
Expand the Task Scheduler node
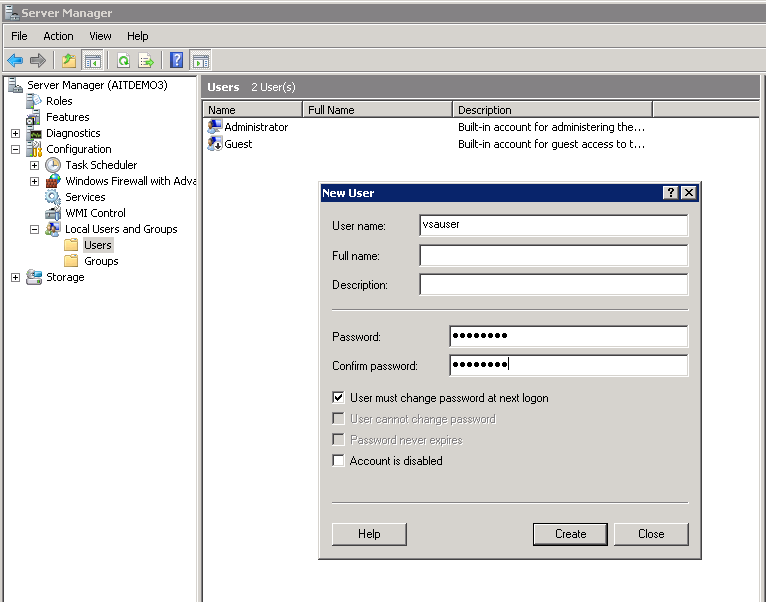point(34,165)
